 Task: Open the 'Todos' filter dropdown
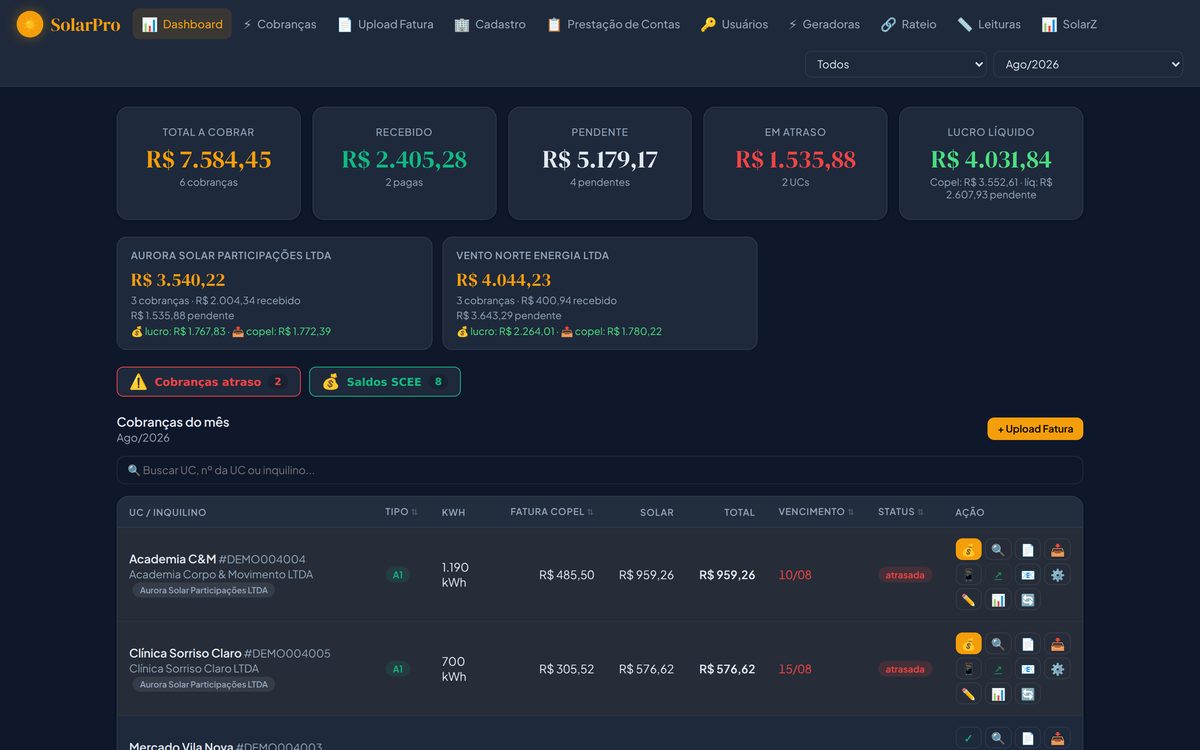[x=896, y=64]
